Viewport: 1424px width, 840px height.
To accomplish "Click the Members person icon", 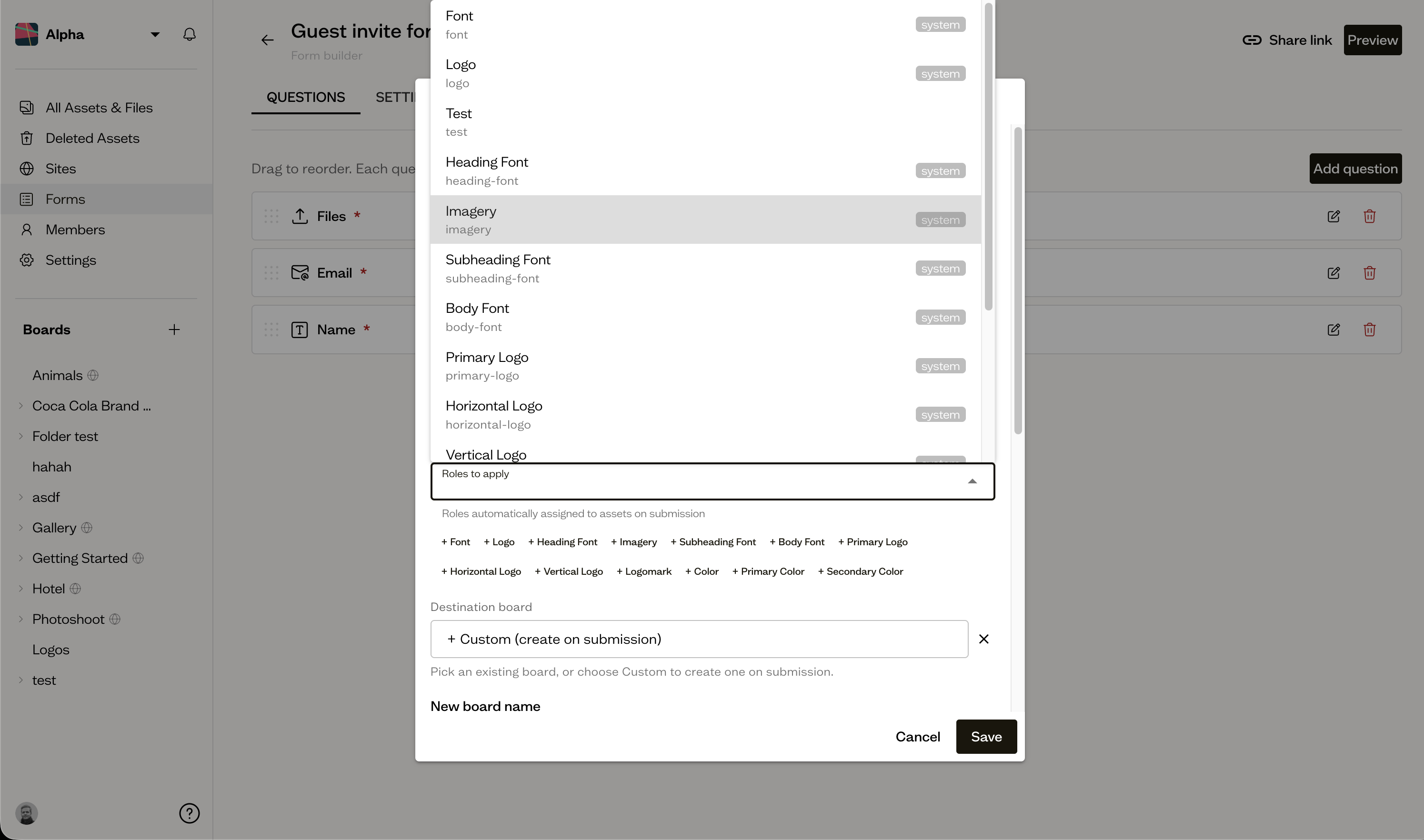I will click(27, 229).
